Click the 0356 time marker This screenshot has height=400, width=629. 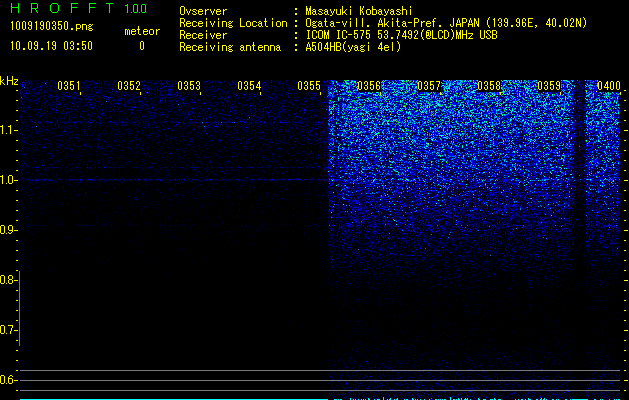[x=369, y=86]
